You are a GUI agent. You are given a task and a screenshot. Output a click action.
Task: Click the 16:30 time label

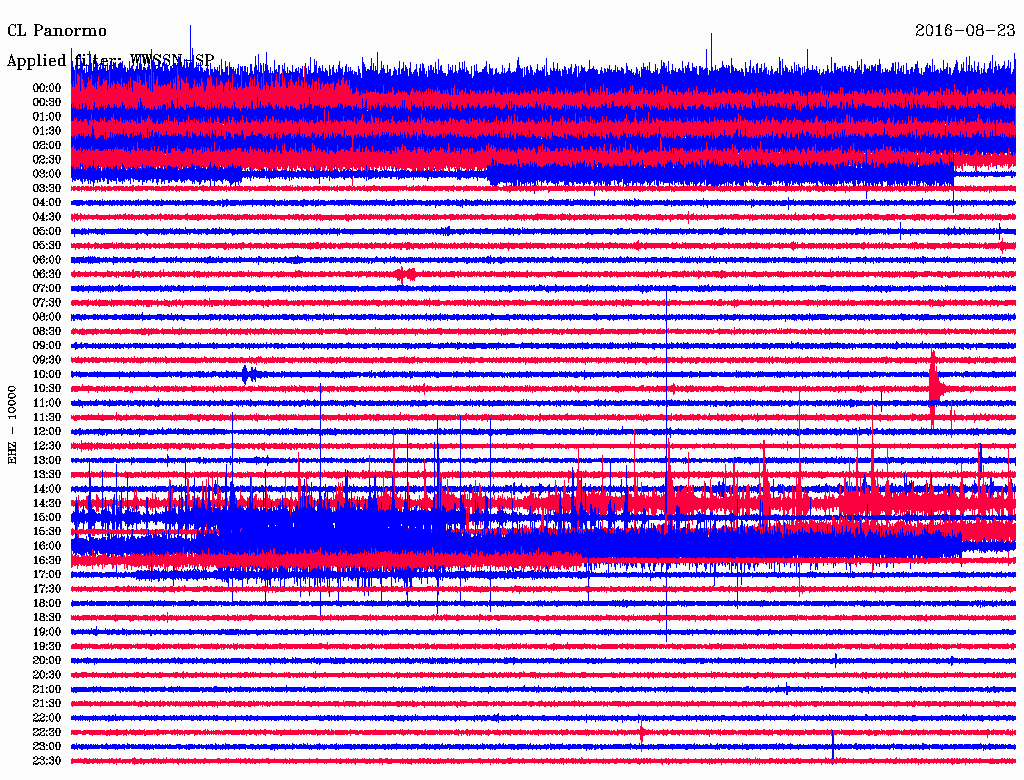click(46, 561)
